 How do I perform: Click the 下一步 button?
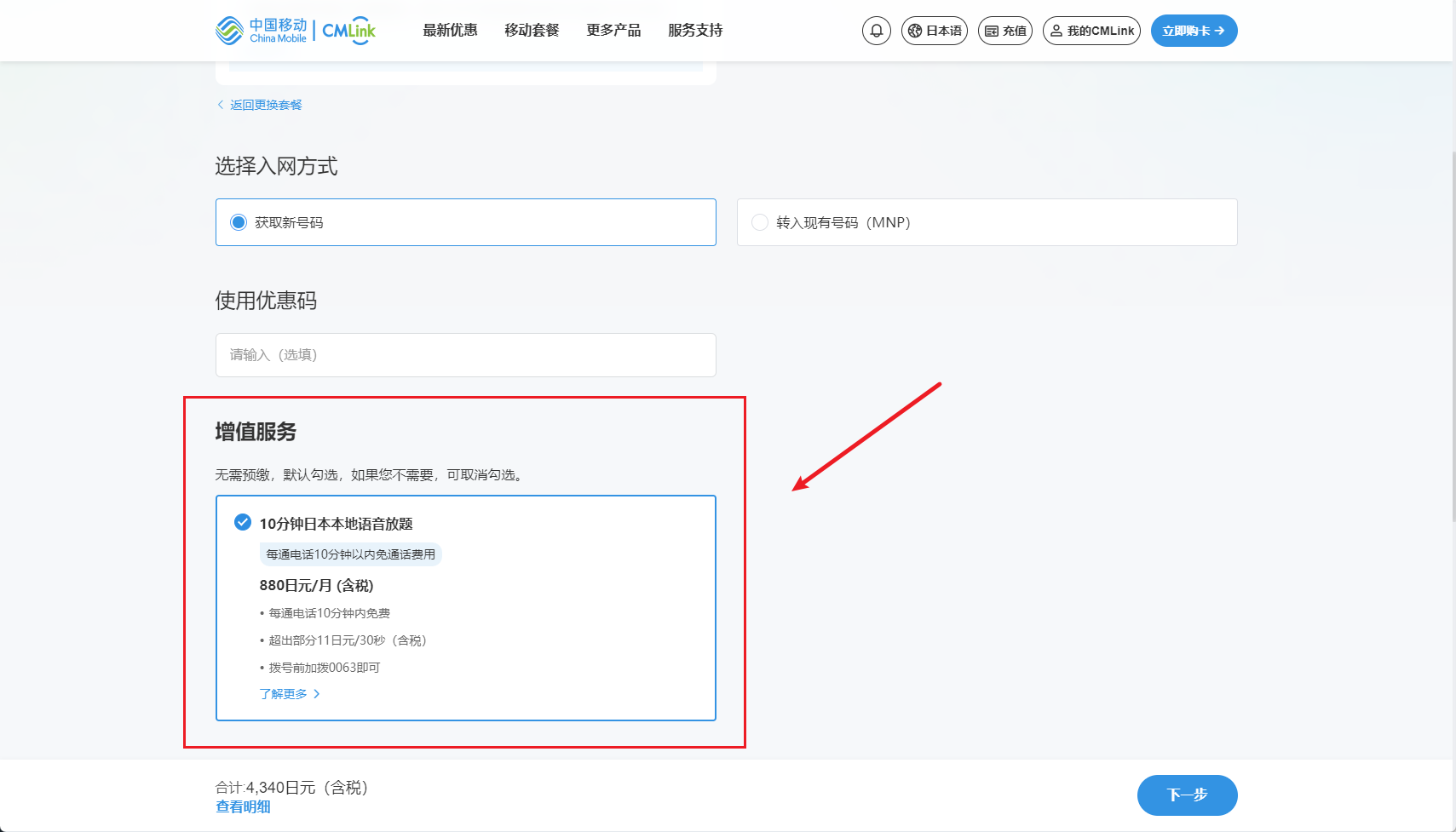point(1187,795)
